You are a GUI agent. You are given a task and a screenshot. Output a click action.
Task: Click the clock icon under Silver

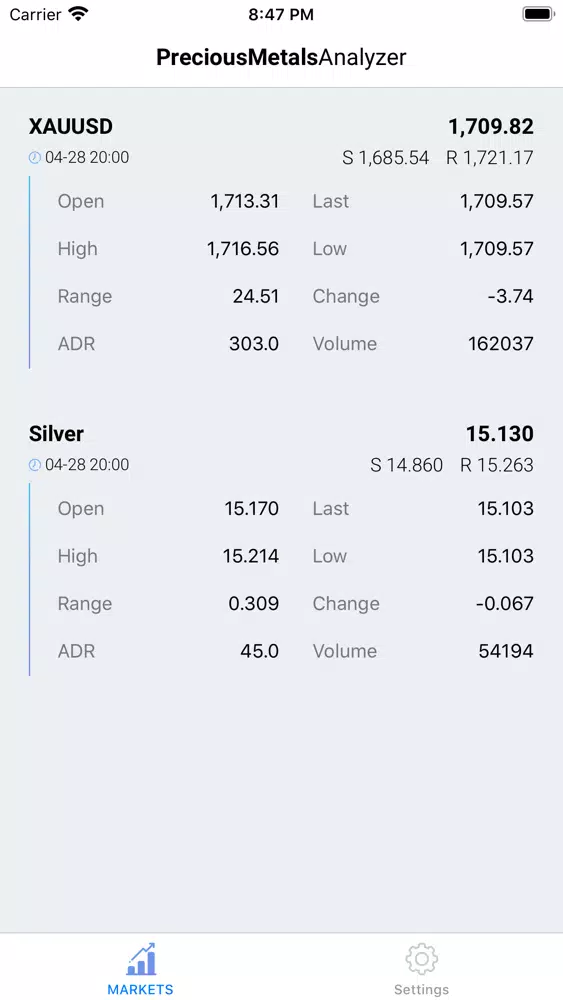tap(35, 465)
